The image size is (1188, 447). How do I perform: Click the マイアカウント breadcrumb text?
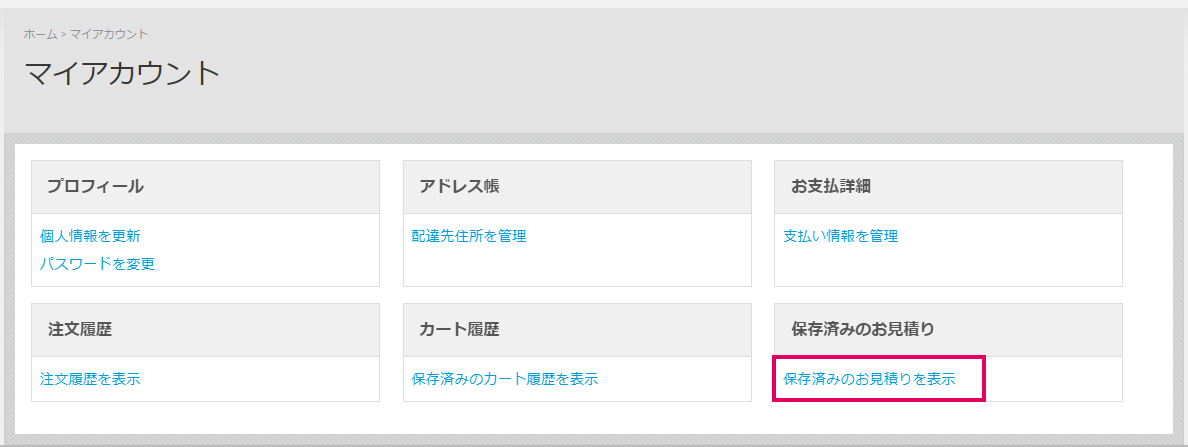point(109,34)
